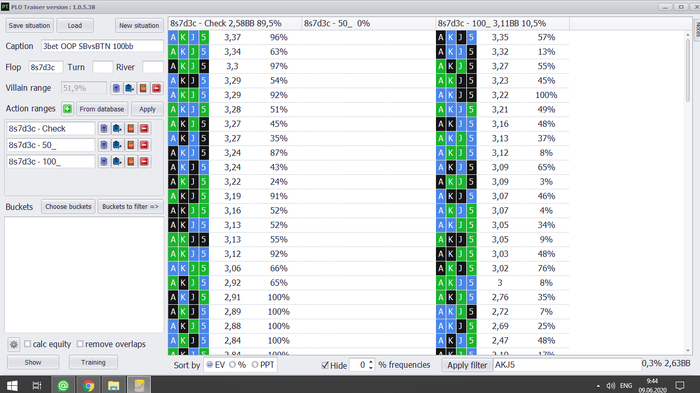Image resolution: width=700 pixels, height=393 pixels.
Task: Click the purple document icon for 8s7d3c - Check
Action: tap(104, 129)
